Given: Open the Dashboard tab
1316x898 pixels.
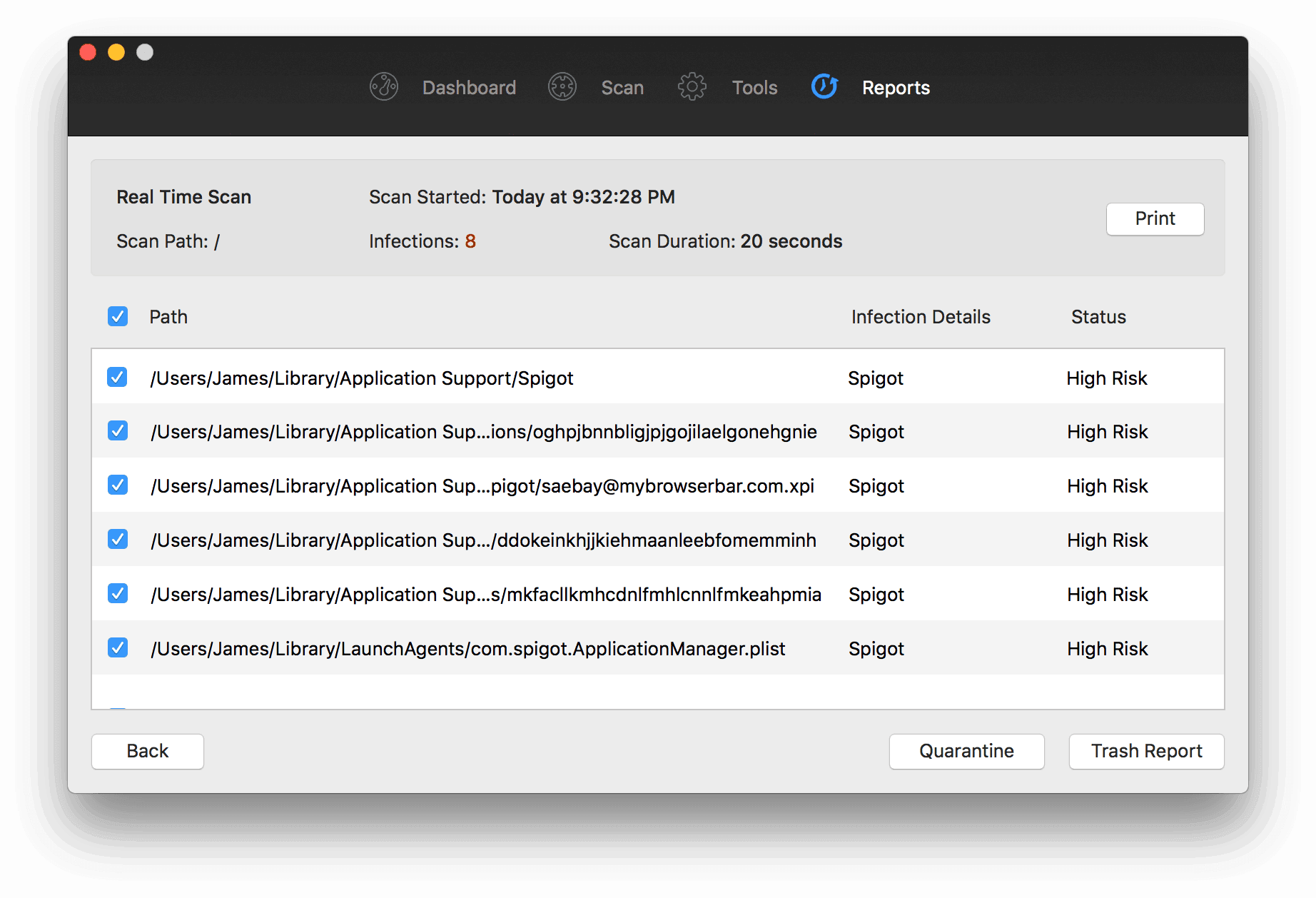Looking at the screenshot, I should pyautogui.click(x=468, y=88).
